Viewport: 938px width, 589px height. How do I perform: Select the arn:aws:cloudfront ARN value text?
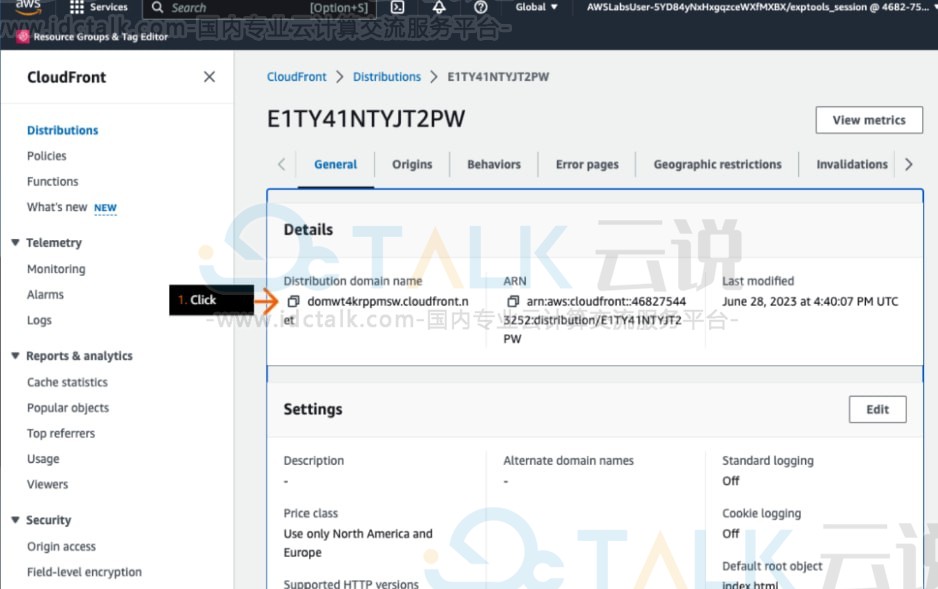(x=595, y=320)
